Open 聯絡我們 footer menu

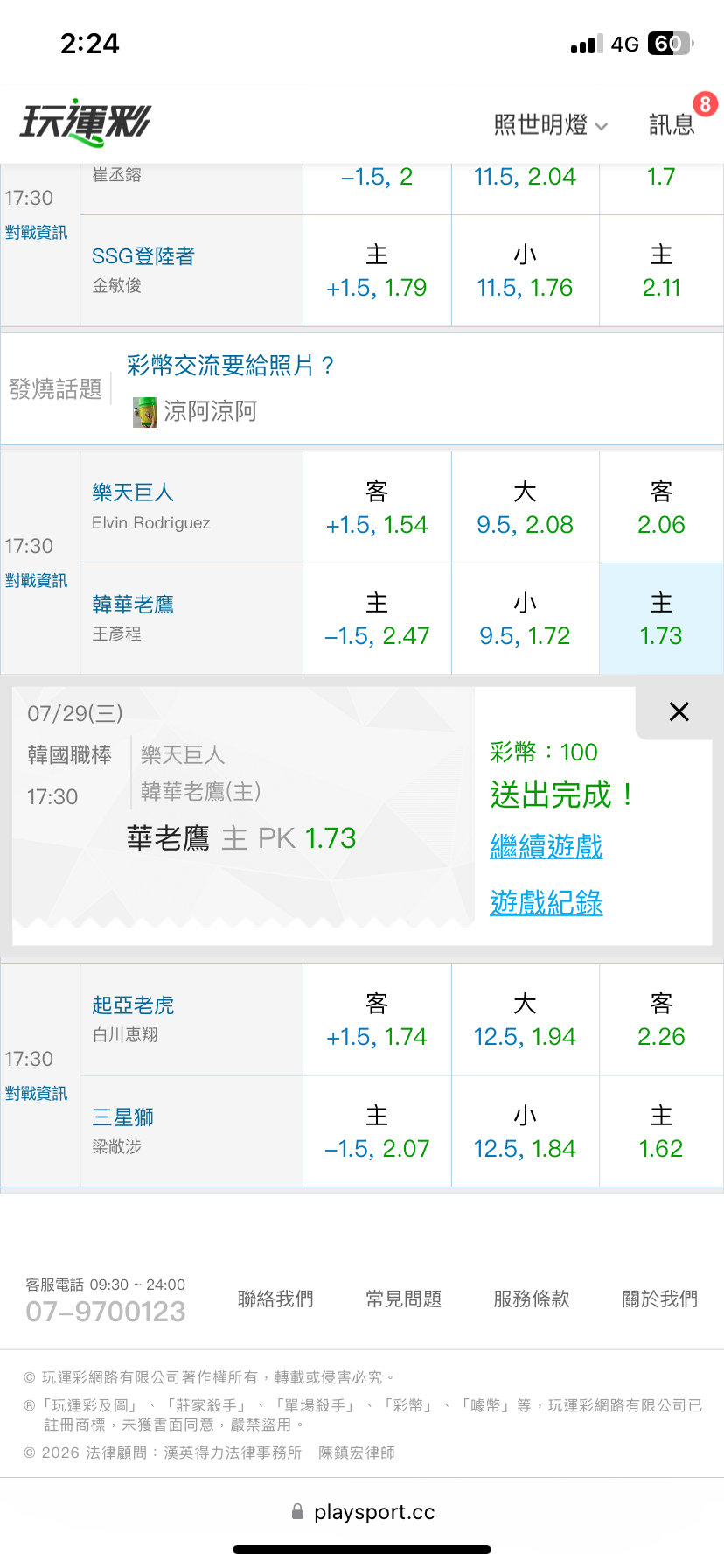tap(275, 1299)
